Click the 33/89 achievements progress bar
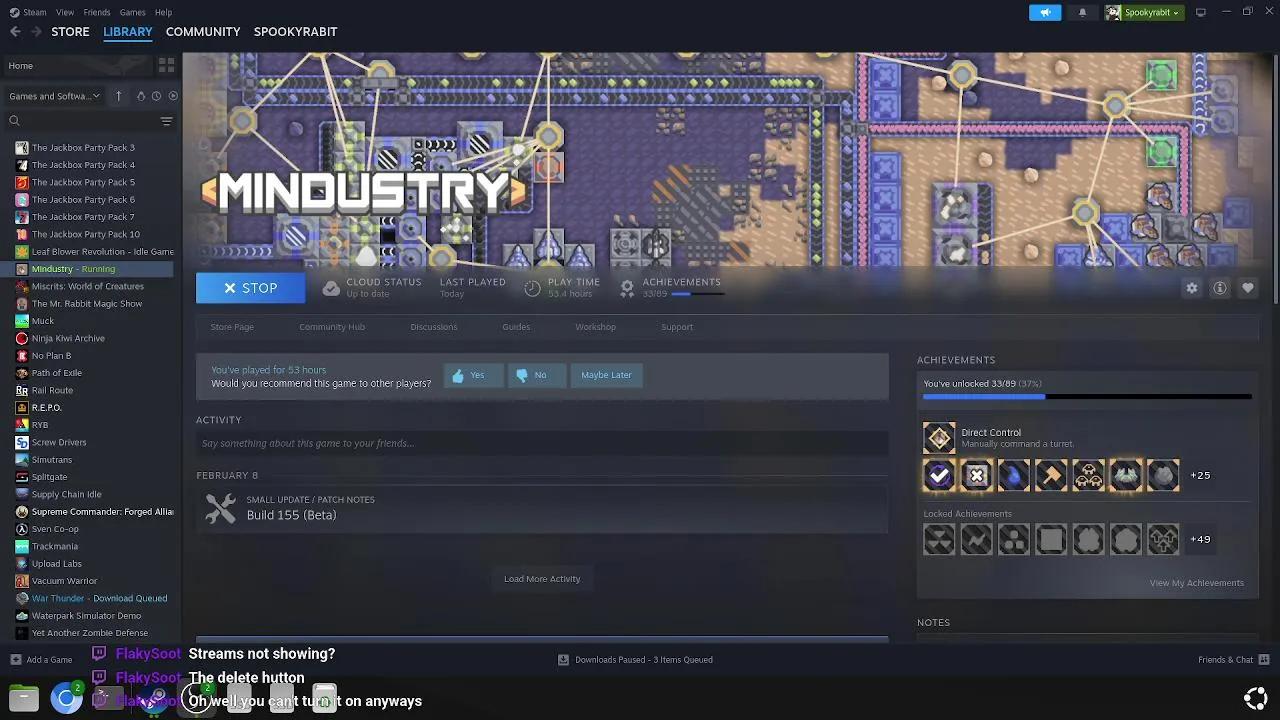Screen dimensions: 1280x720 pos(1087,397)
